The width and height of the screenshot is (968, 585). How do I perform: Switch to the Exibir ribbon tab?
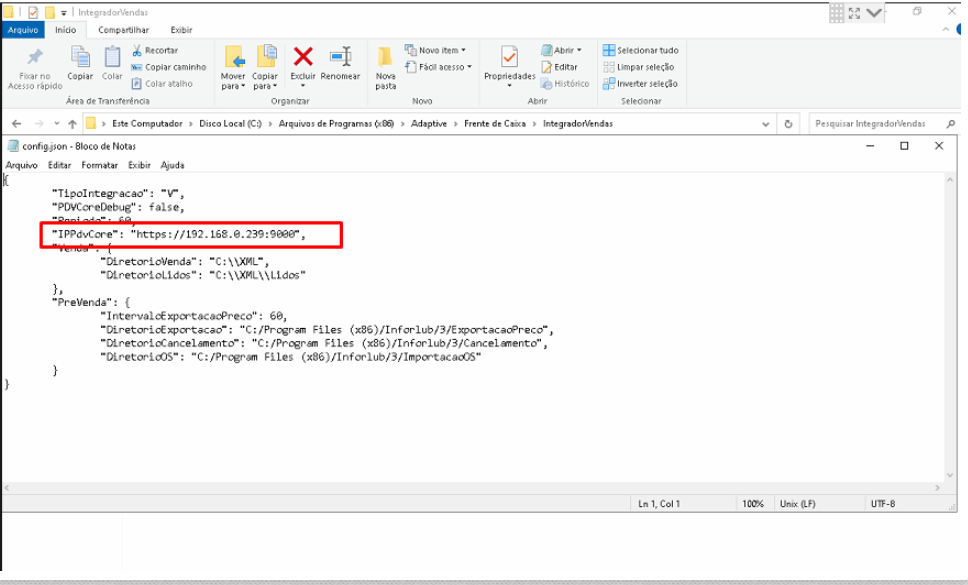point(181,30)
